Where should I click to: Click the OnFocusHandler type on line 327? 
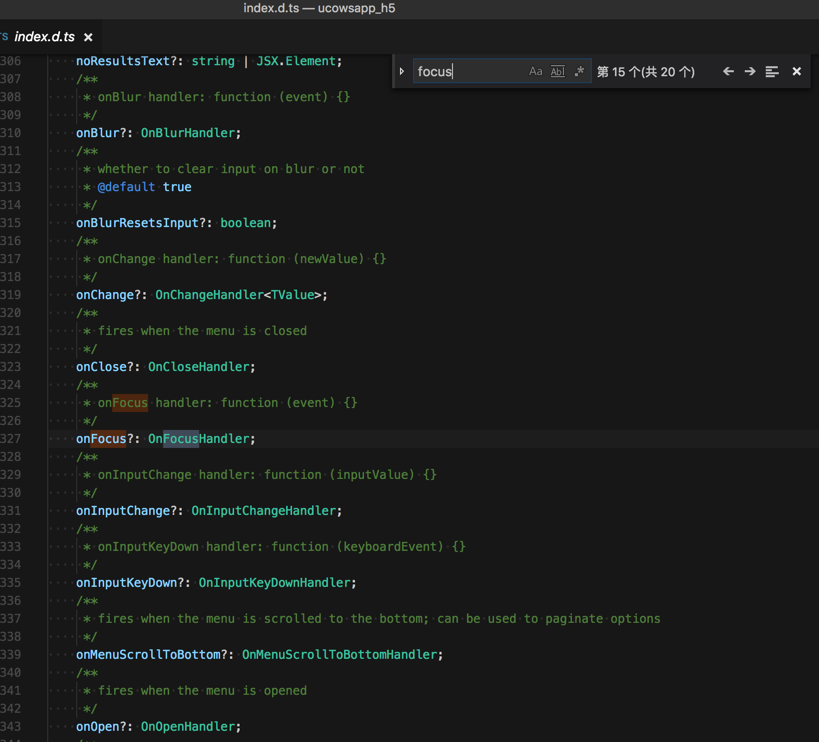point(201,439)
